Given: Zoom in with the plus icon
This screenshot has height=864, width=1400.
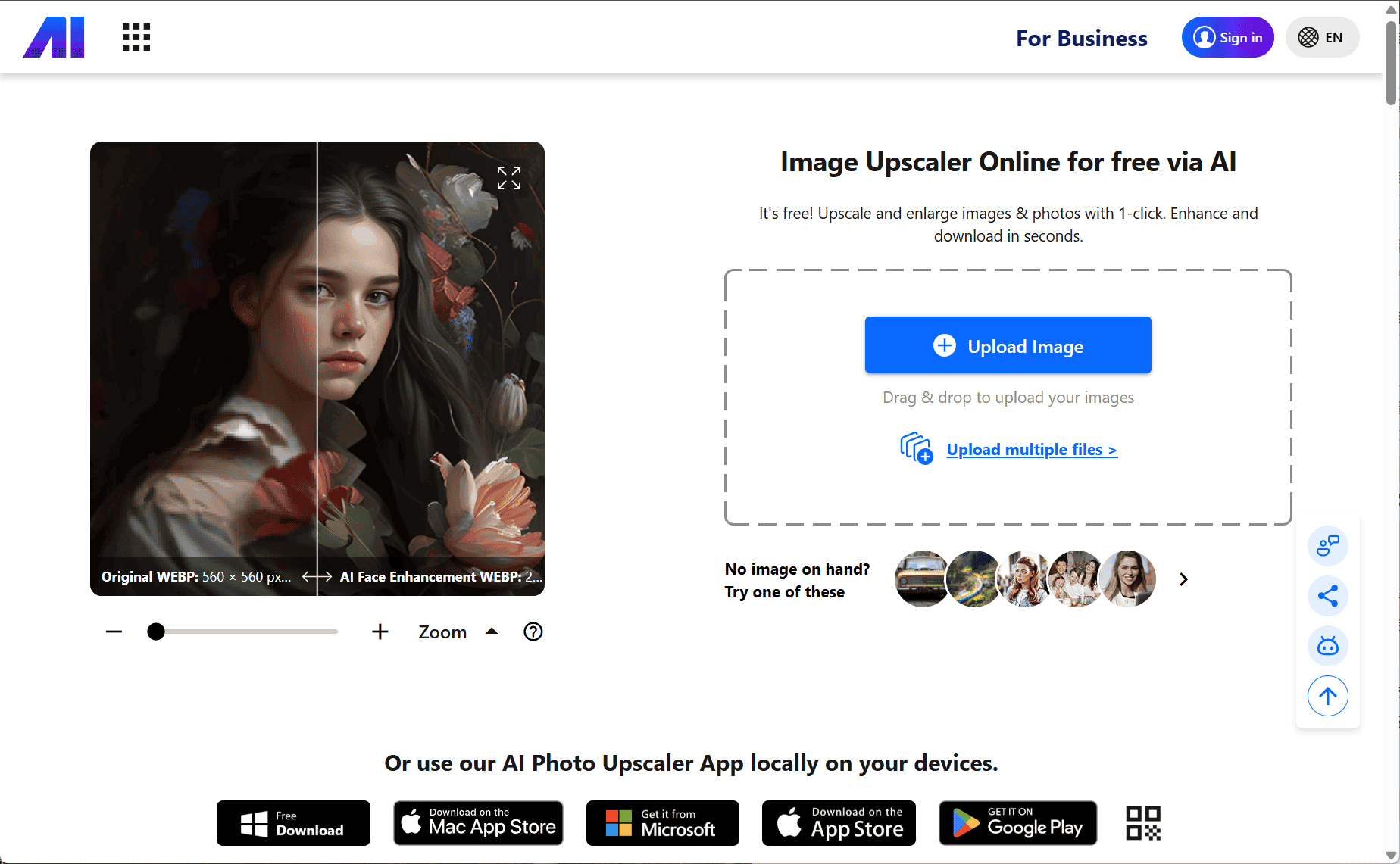Looking at the screenshot, I should (x=380, y=632).
